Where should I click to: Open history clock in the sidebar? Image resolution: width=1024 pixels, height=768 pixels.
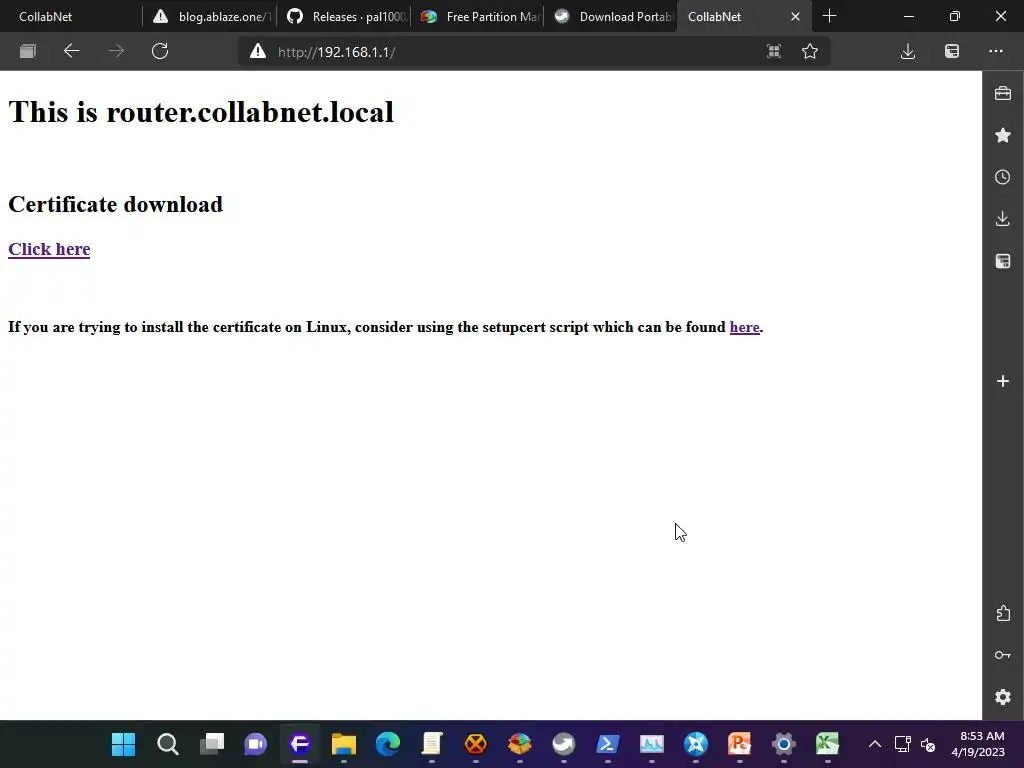pyautogui.click(x=1003, y=177)
